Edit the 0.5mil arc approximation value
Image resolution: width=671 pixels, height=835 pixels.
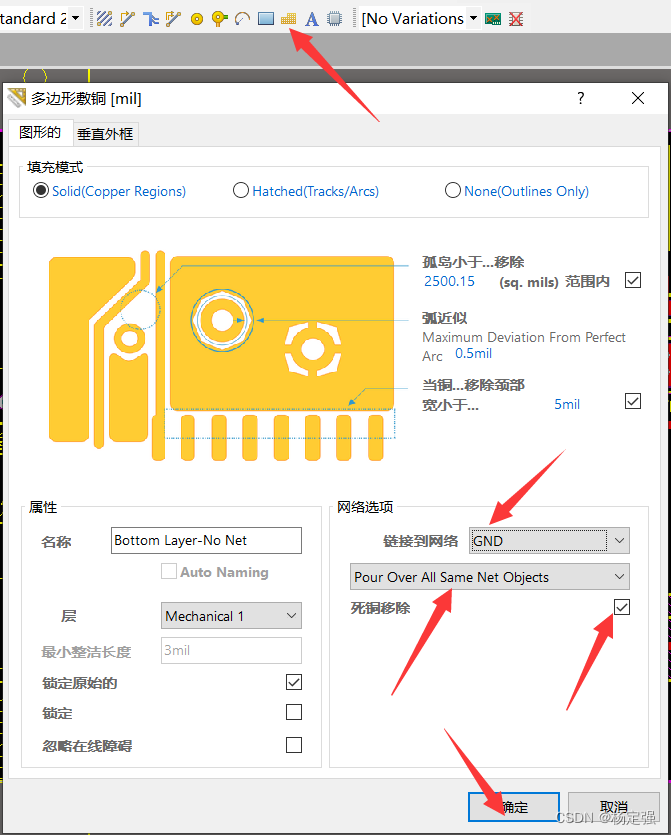[x=473, y=354]
